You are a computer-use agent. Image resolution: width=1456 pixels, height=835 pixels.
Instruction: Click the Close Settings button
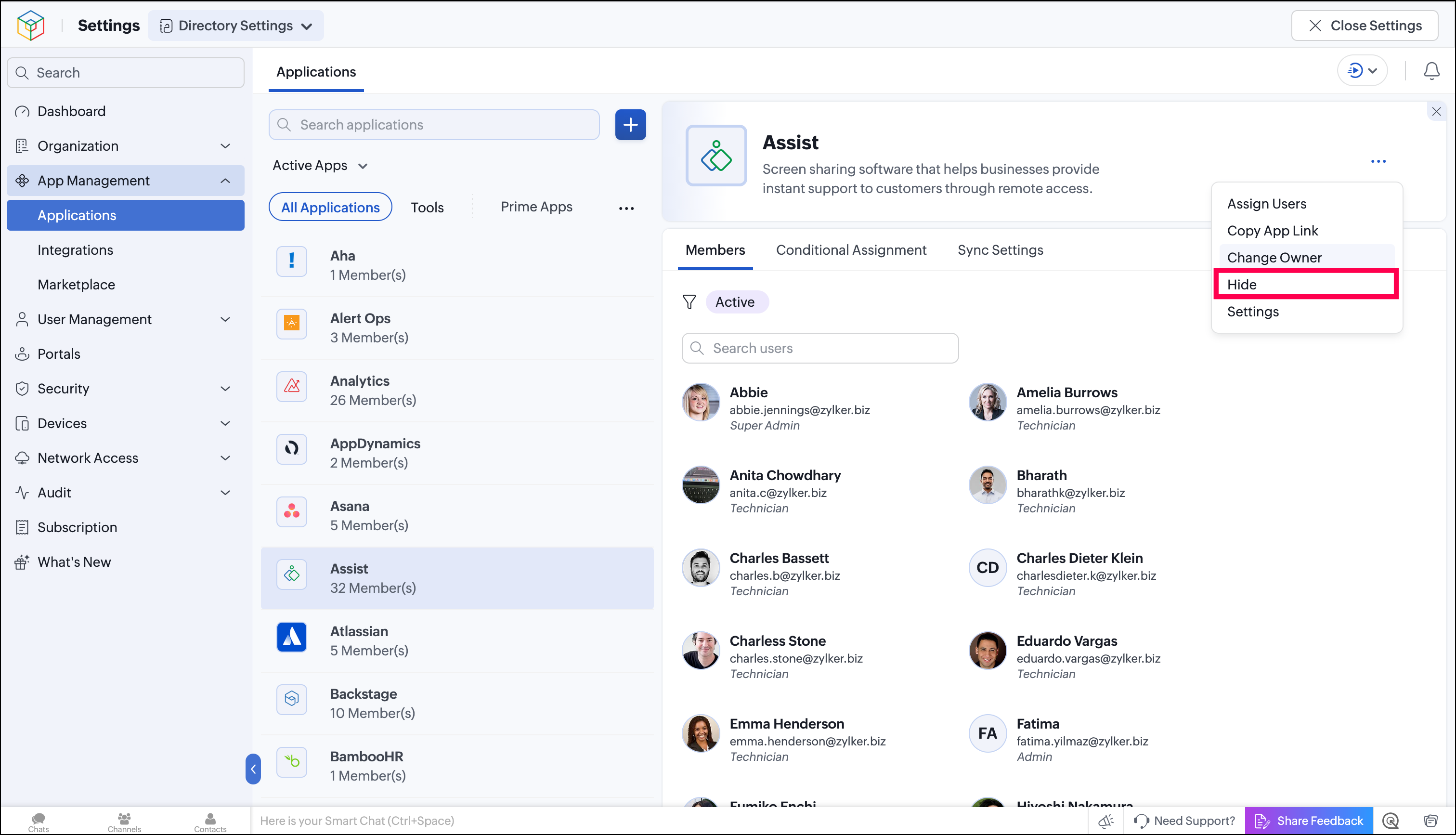[x=1365, y=26]
